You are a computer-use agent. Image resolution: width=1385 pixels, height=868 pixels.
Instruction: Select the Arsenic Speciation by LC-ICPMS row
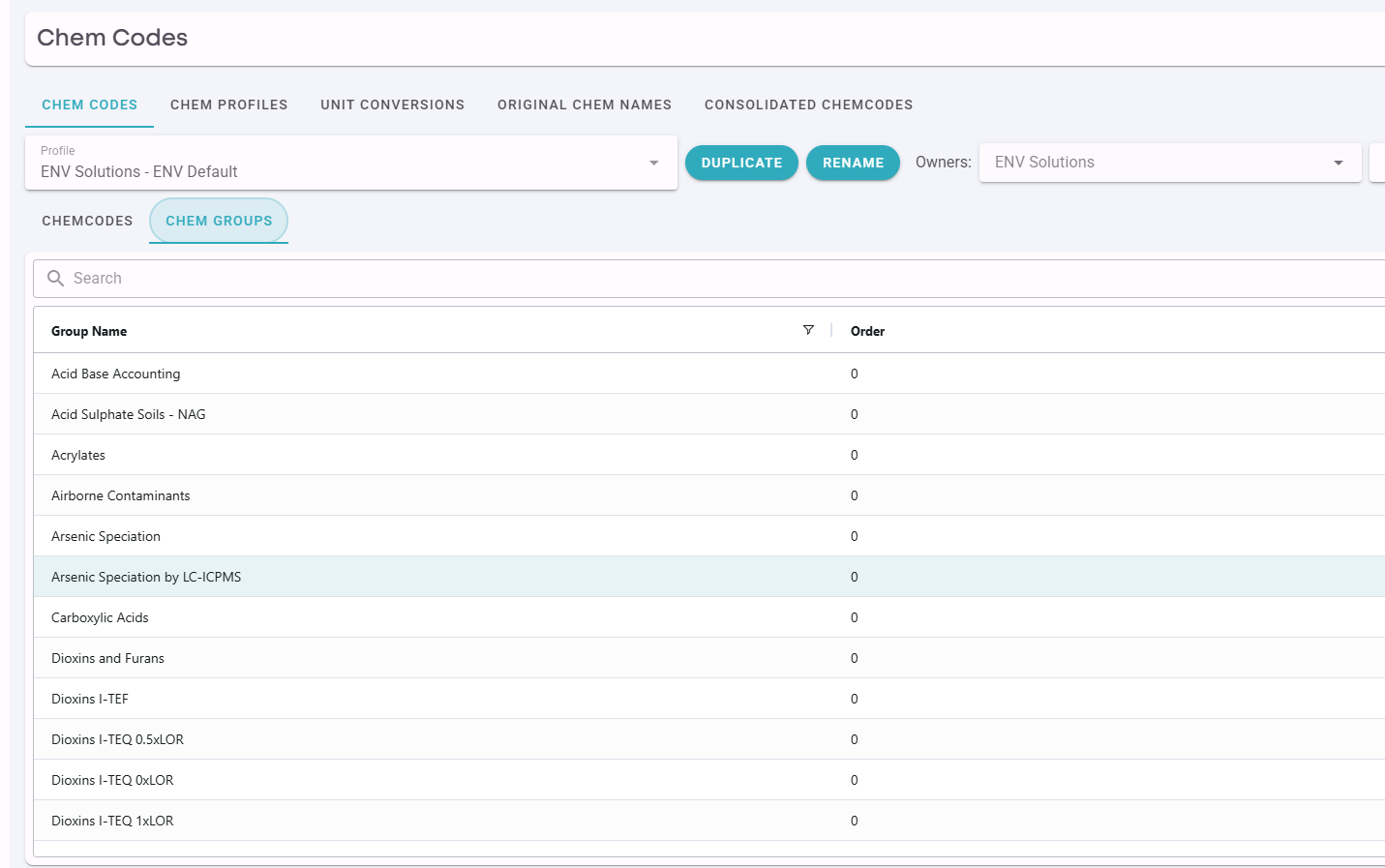point(146,577)
